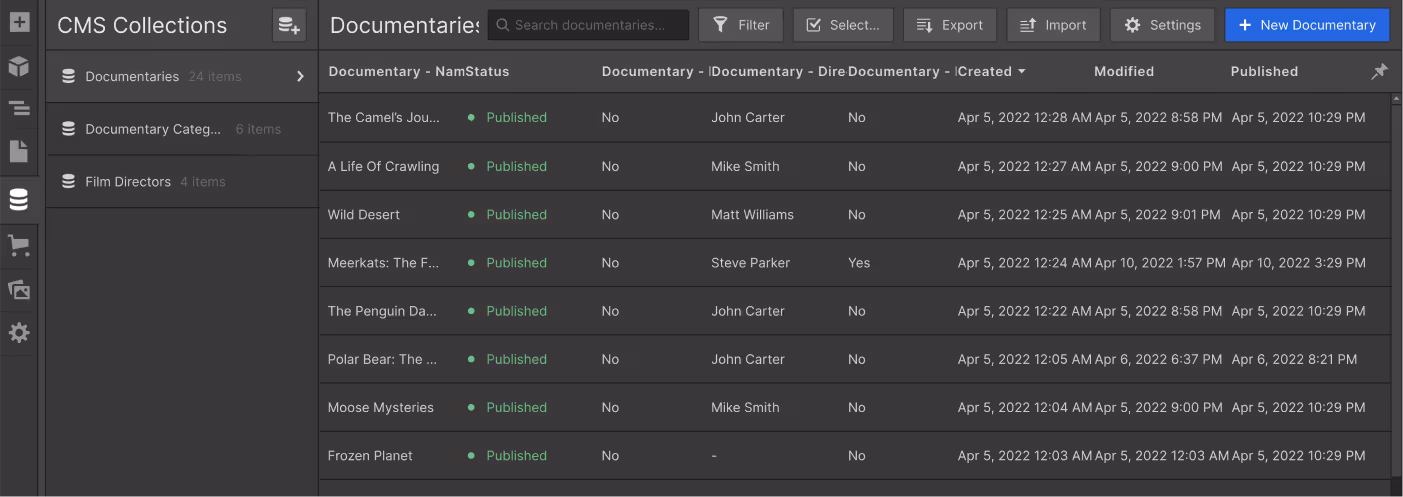Open the Assets images icon
The image size is (1403, 497).
(18, 289)
